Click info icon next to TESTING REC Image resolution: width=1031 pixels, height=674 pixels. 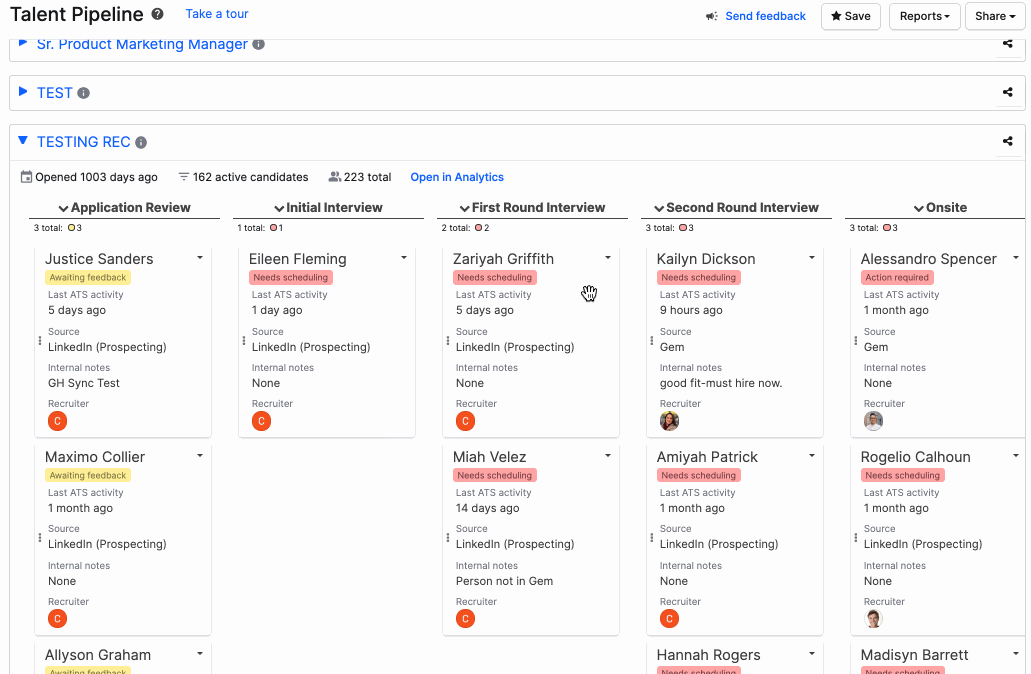[x=141, y=143]
